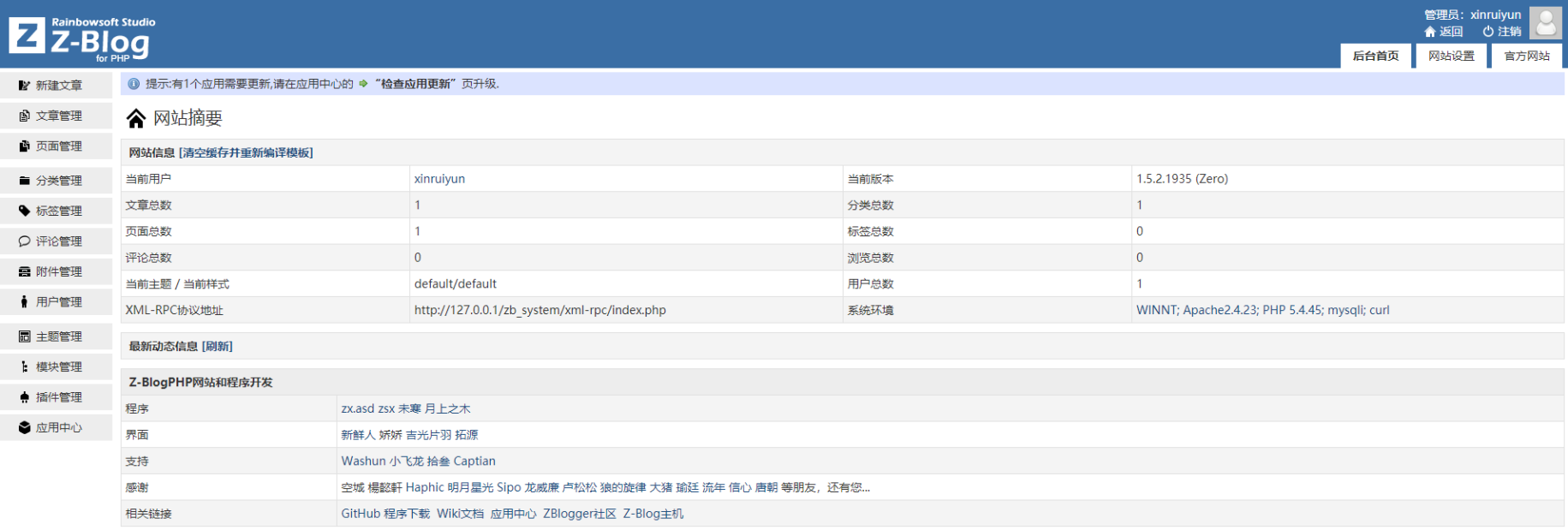Click the home icon next to 网站摘要

pos(136,118)
